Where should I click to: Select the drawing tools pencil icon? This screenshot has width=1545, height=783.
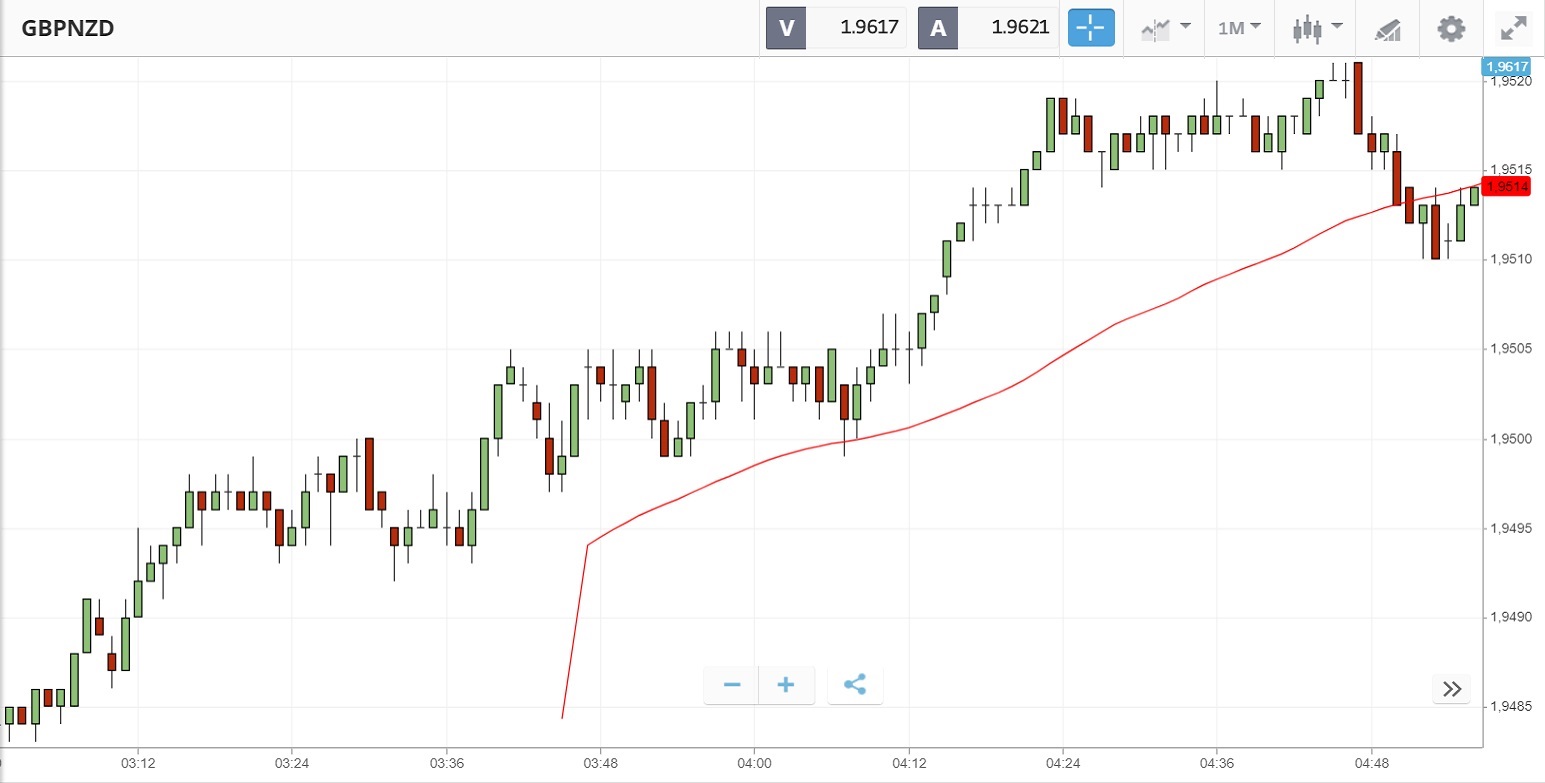tap(1388, 28)
